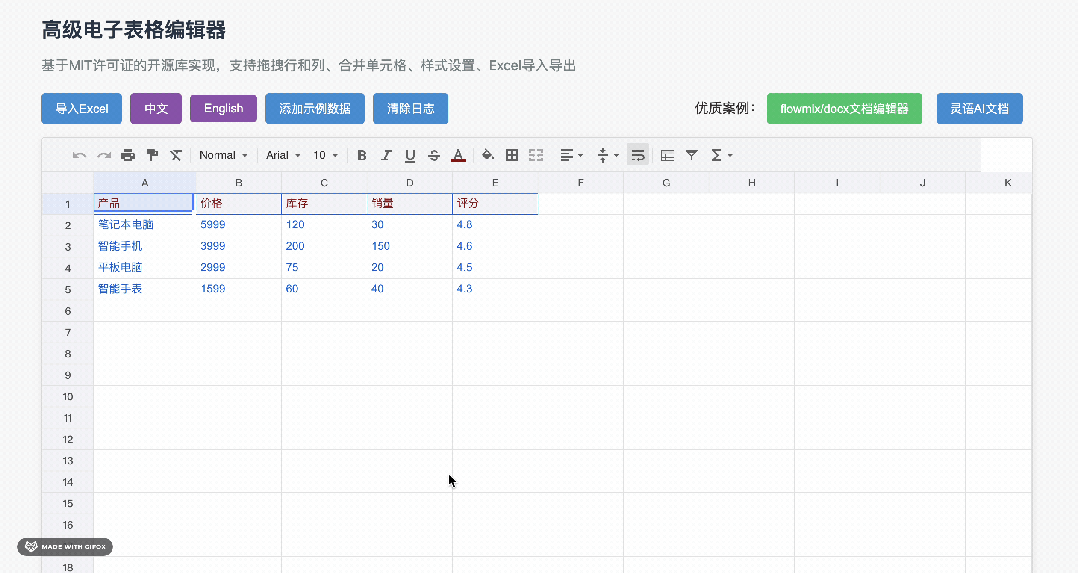Select row 10 header

point(67,396)
